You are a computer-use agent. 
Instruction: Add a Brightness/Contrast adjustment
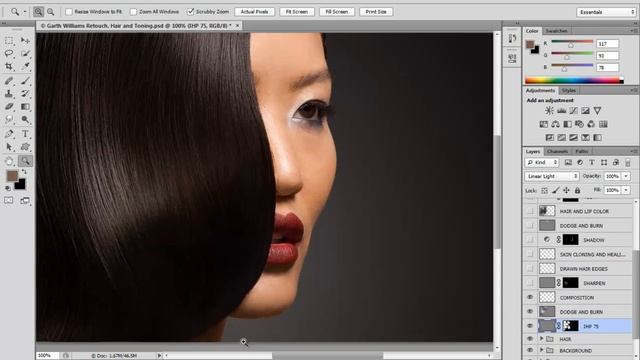pyautogui.click(x=549, y=110)
